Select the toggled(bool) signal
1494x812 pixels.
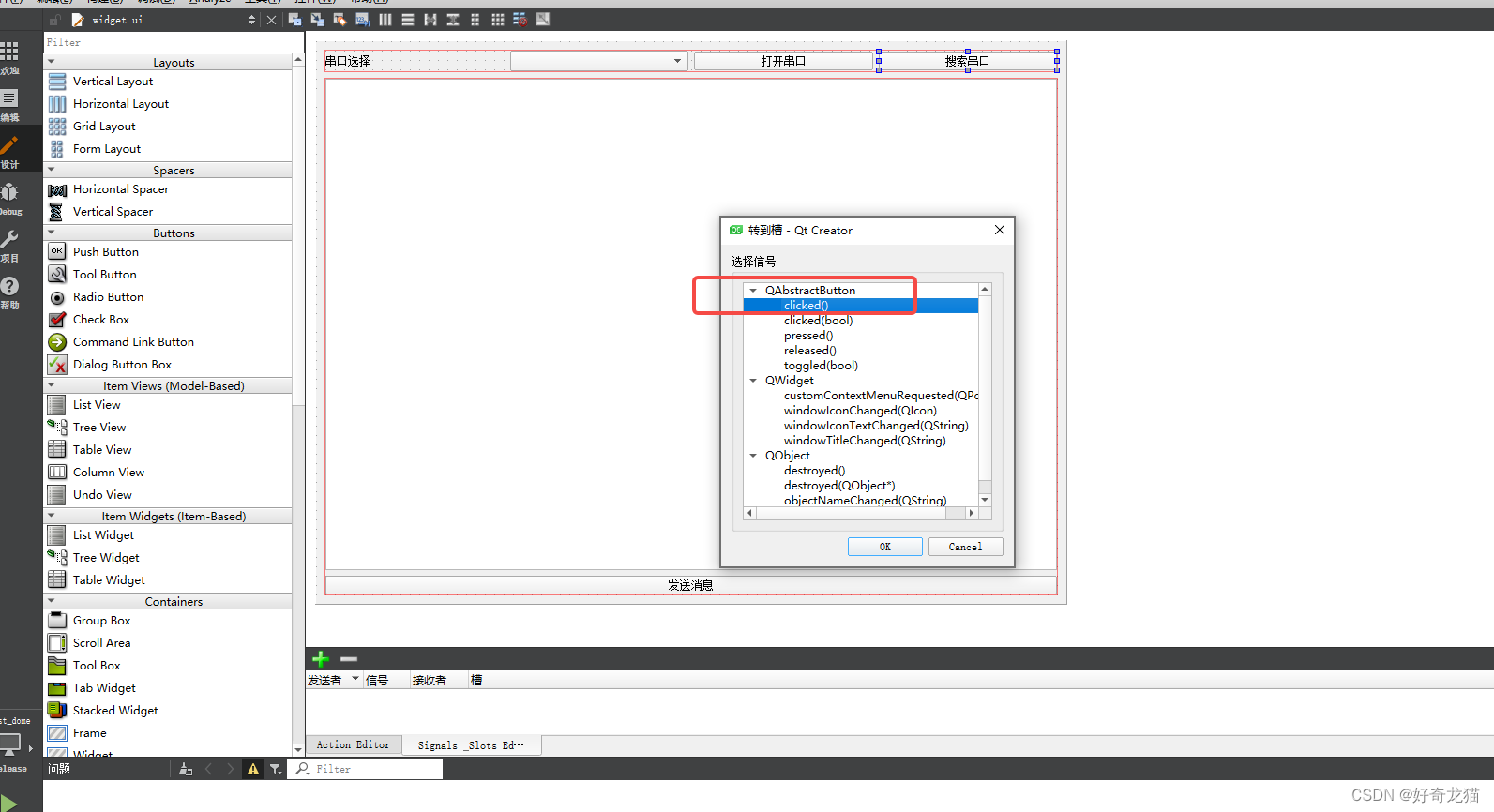(822, 366)
